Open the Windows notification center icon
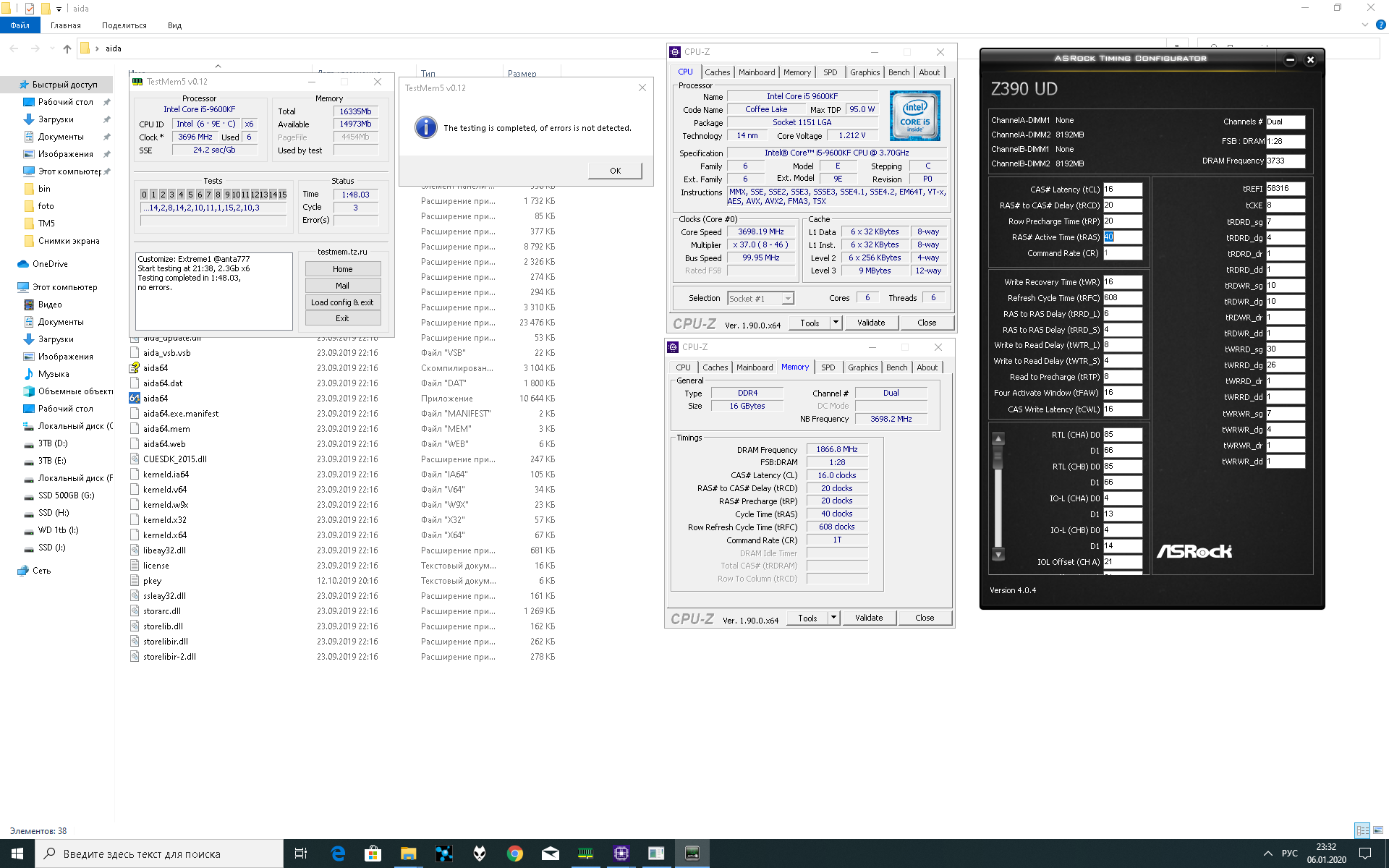The width and height of the screenshot is (1389, 868). coord(1365,854)
